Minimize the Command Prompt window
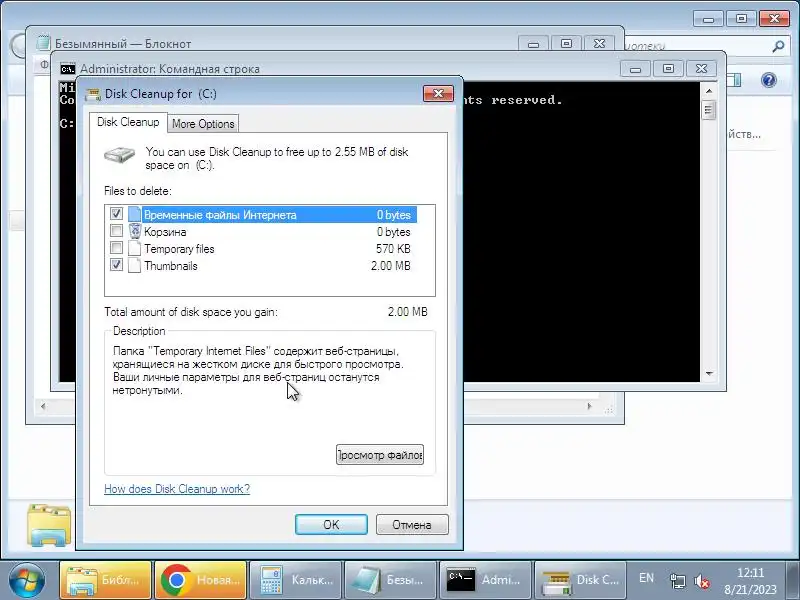 tap(635, 69)
